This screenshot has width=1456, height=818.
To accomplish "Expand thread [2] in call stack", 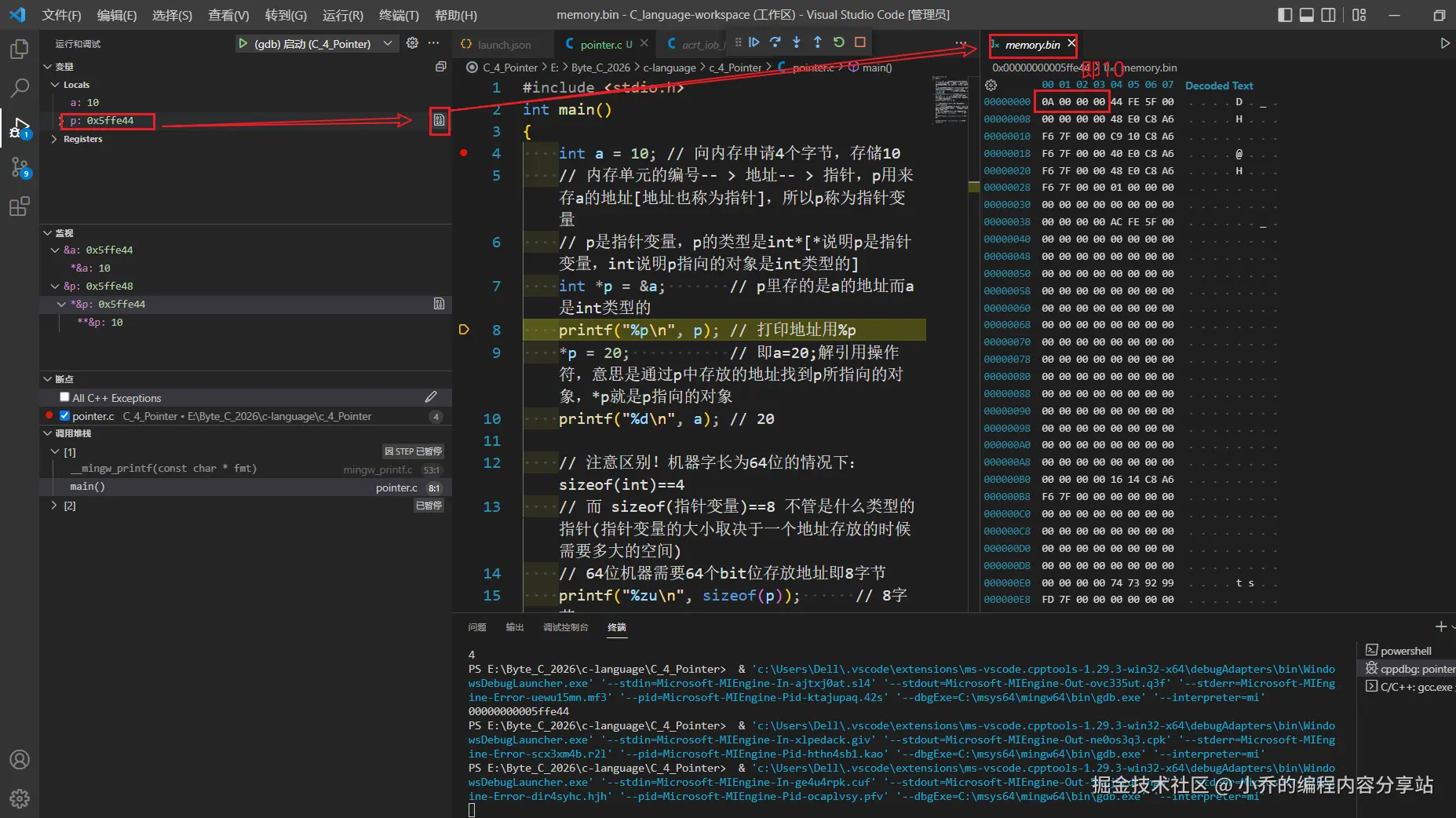I will (54, 506).
